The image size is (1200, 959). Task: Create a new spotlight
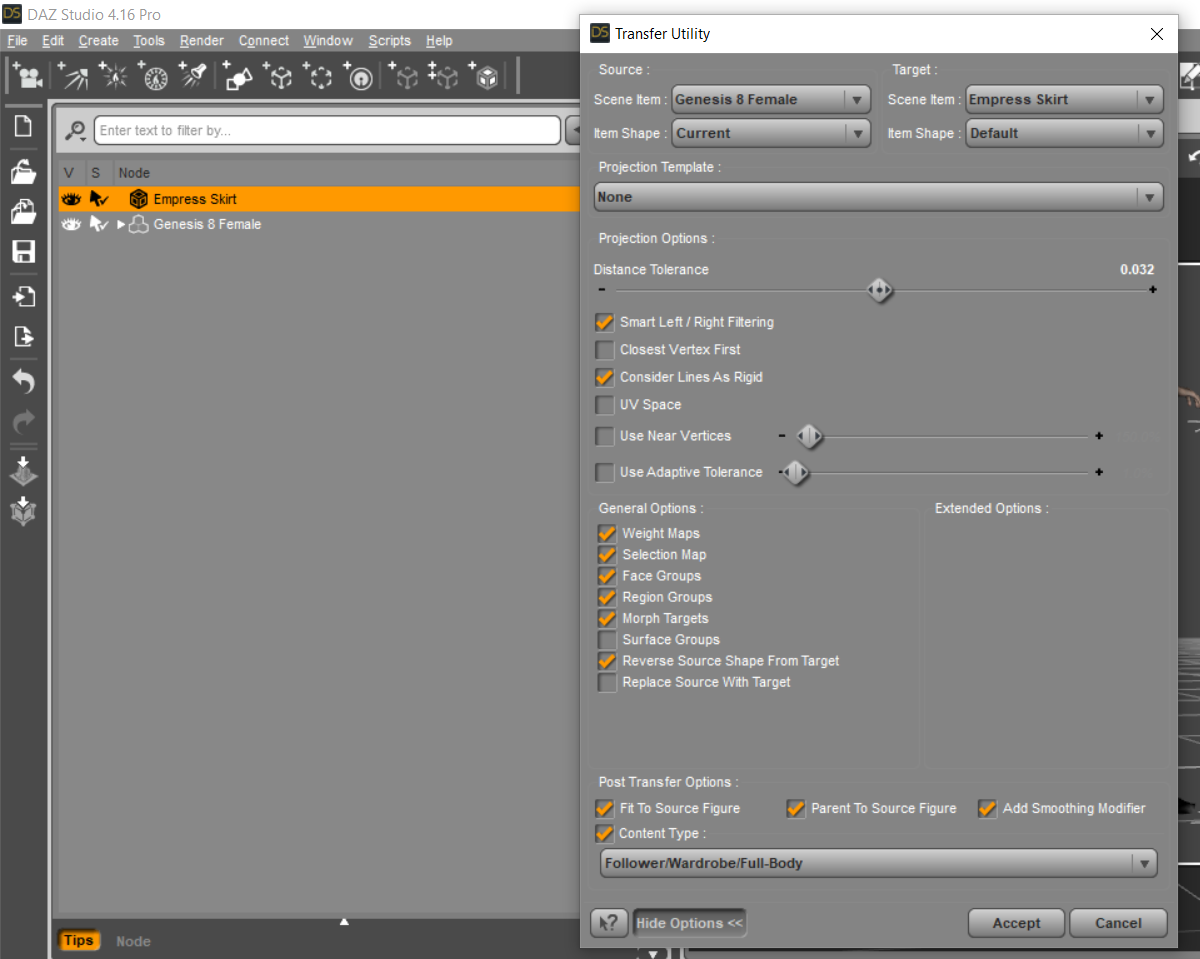point(193,76)
